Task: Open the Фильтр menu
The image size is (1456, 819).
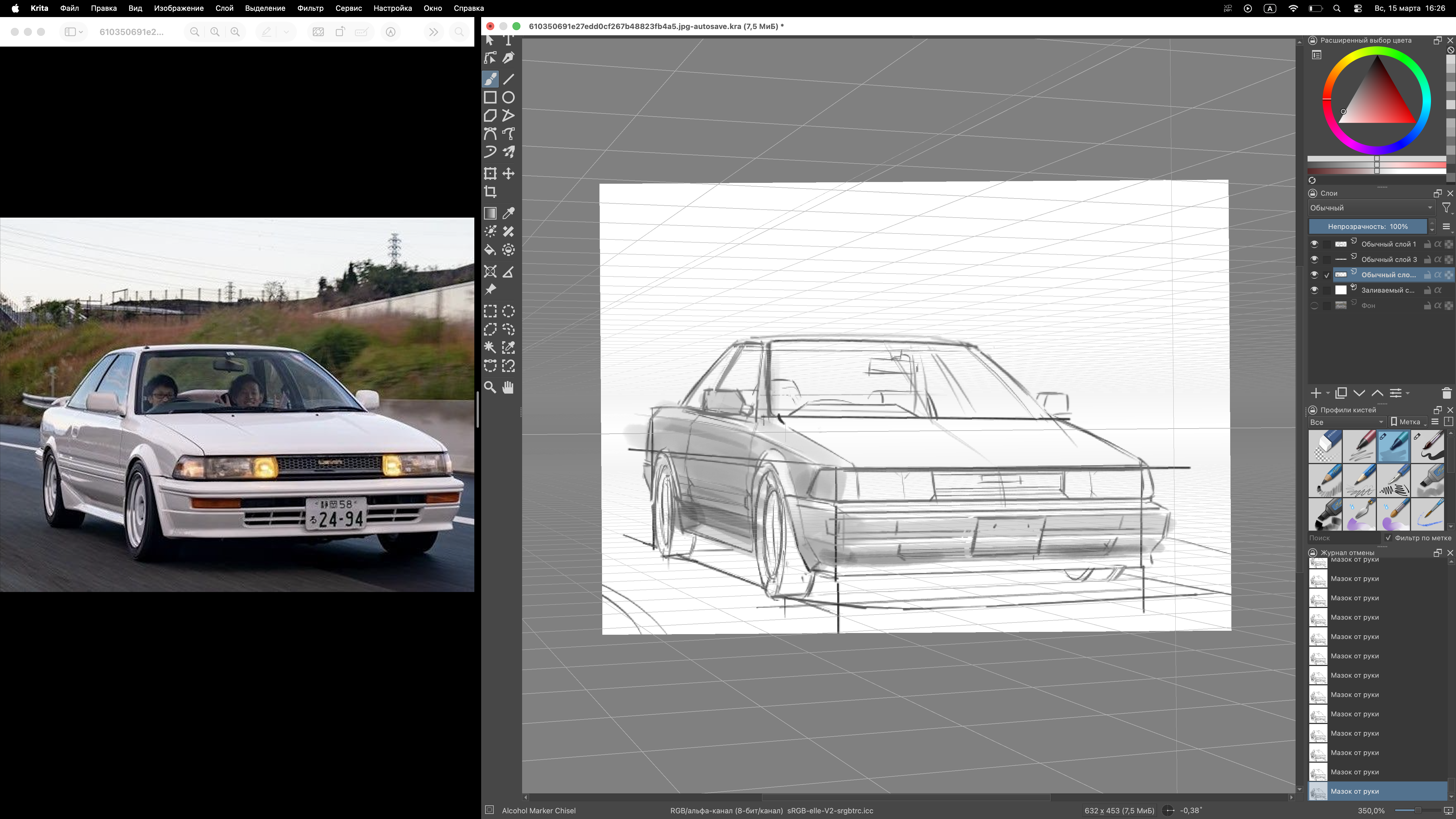Action: [310, 9]
